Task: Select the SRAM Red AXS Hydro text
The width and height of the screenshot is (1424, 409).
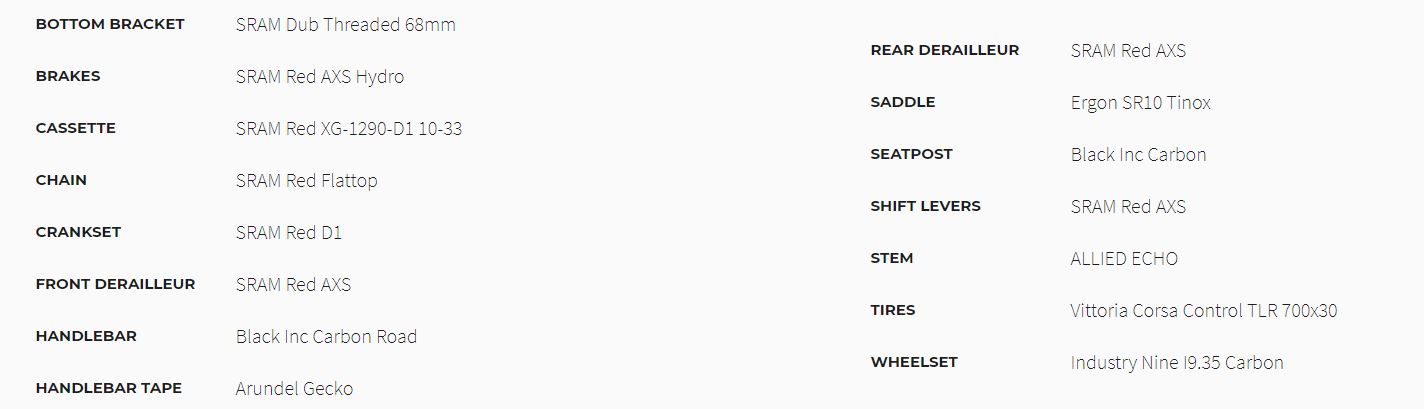Action: click(x=320, y=77)
